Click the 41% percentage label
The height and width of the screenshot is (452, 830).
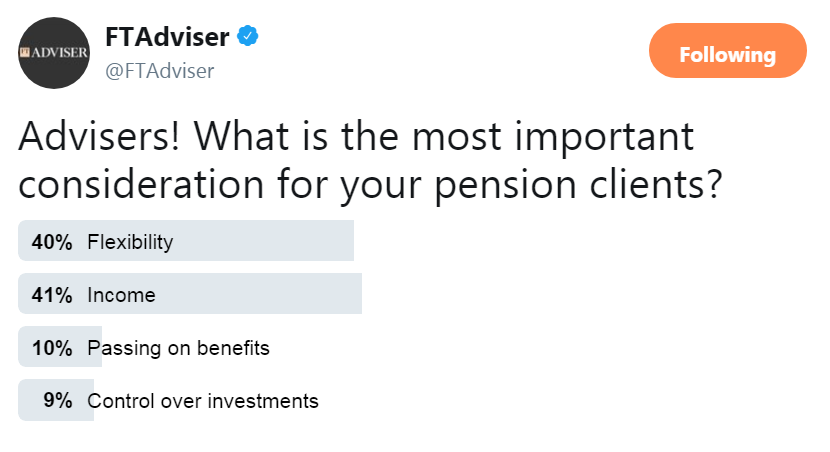pyautogui.click(x=52, y=295)
